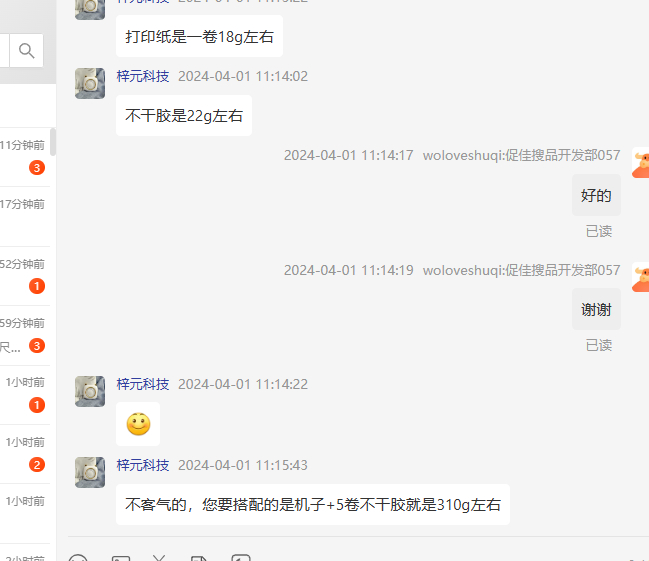Click the 不干胶是22g左右 message bubble
Screen dimensions: 649x561
tap(184, 116)
